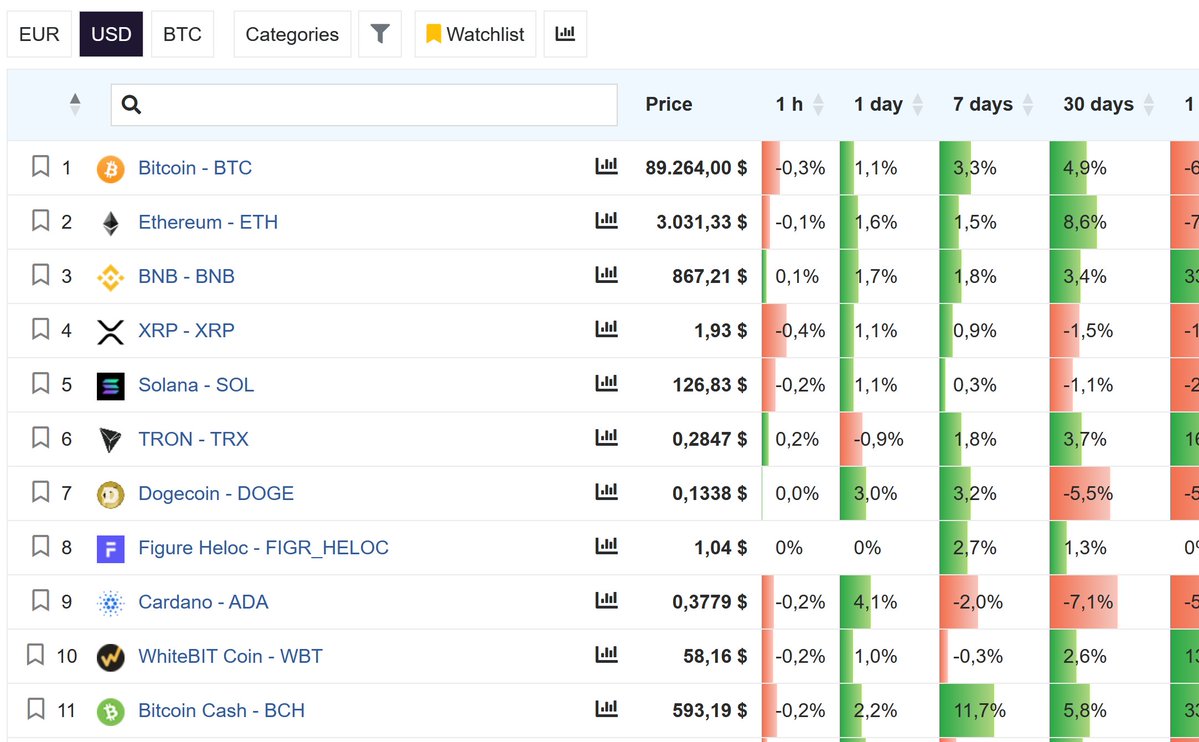Open the Categories selector
The height and width of the screenshot is (742, 1199).
[x=291, y=33]
